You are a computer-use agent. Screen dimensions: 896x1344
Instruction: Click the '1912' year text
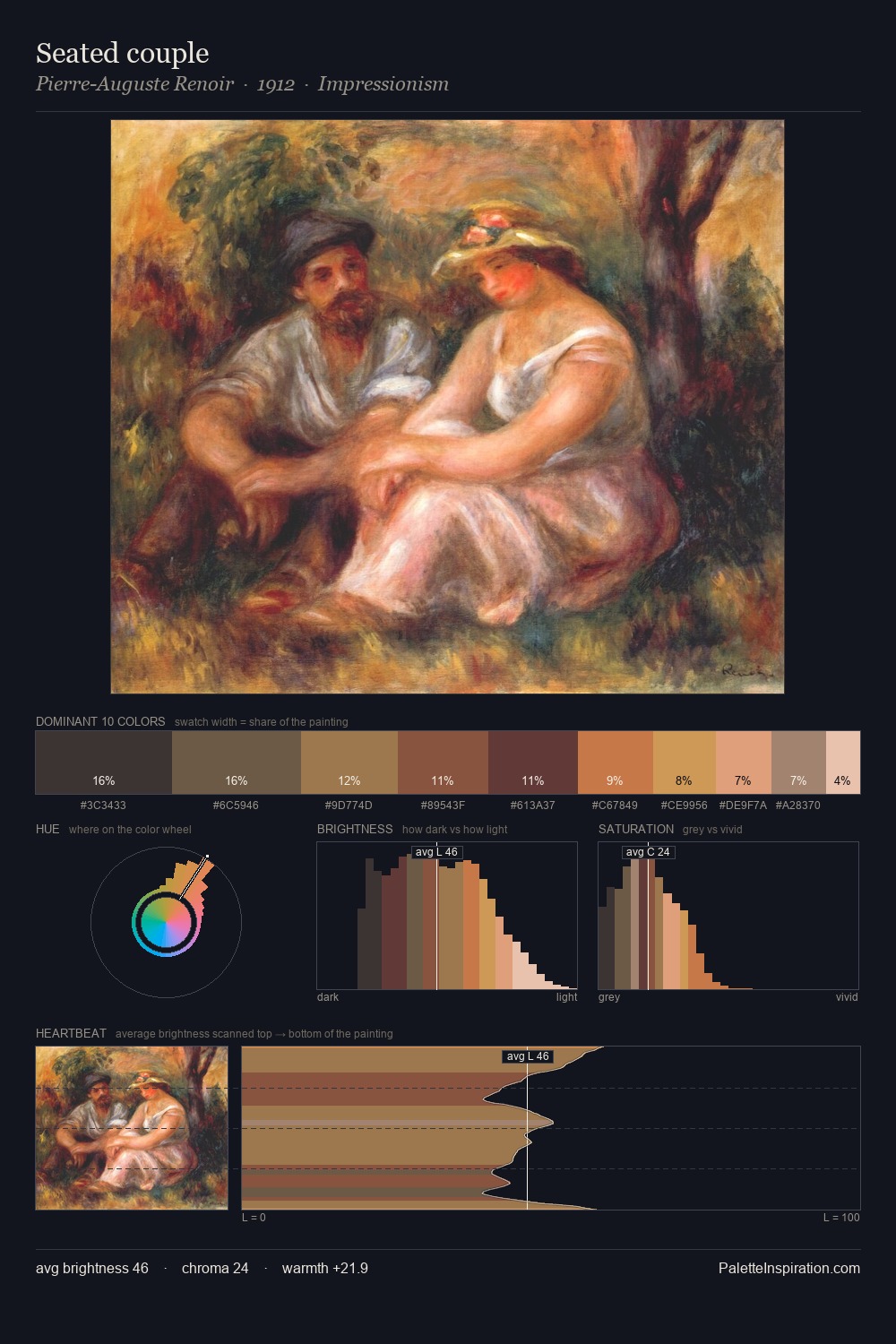276,84
